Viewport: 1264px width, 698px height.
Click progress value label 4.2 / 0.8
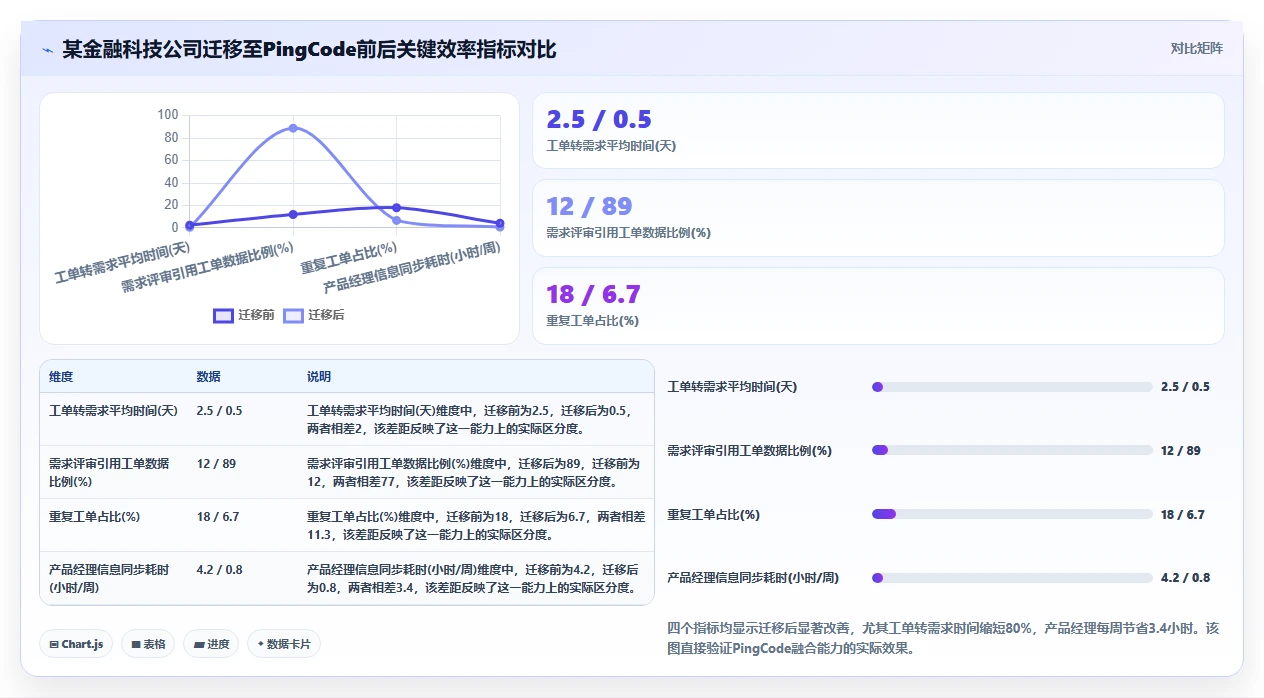coord(1185,578)
